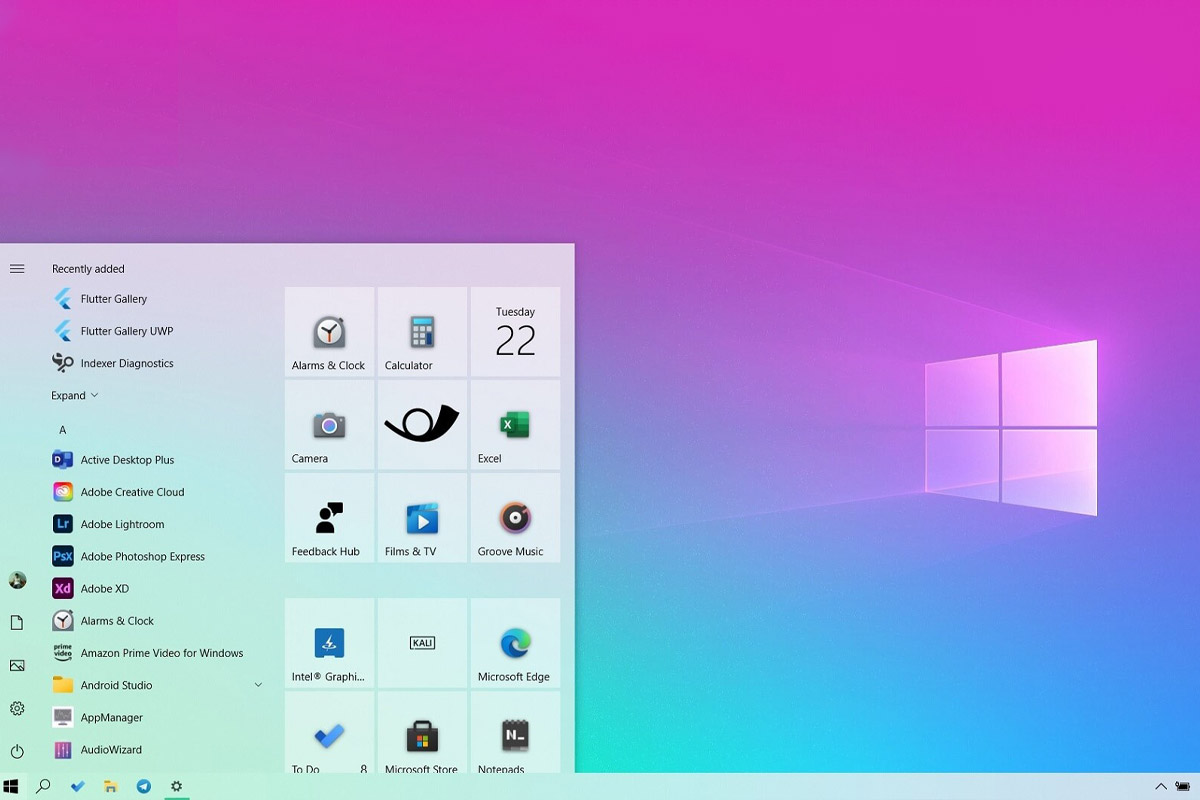Open Search from the taskbar
This screenshot has height=800, width=1200.
point(43,786)
